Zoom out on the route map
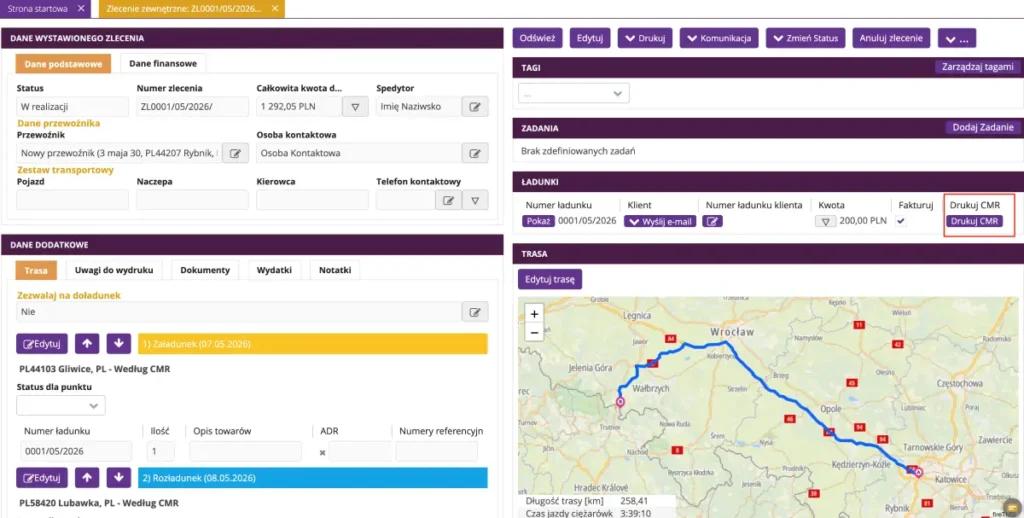 [x=534, y=332]
